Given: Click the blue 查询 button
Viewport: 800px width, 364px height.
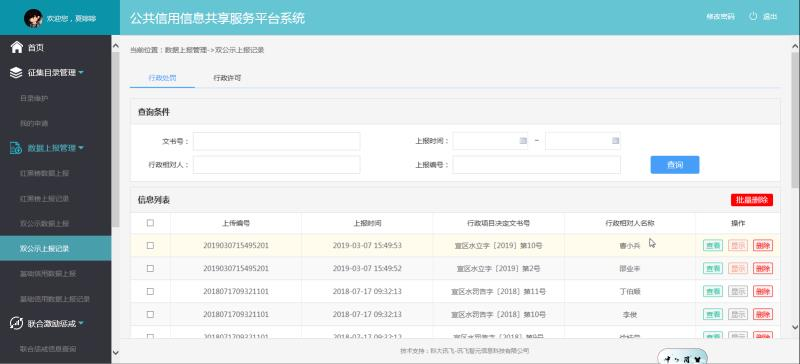Looking at the screenshot, I should coord(674,165).
